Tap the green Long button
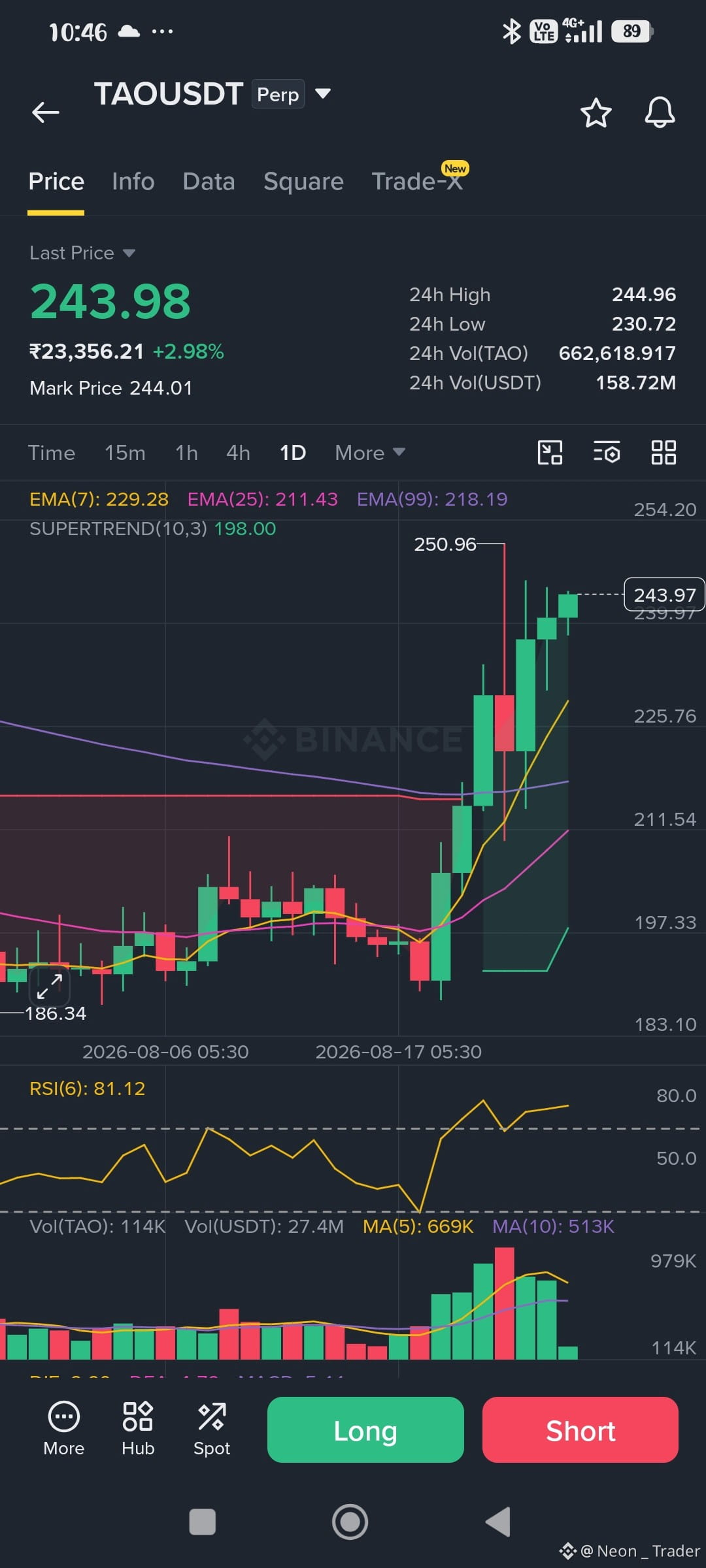Screen dimensions: 706x1568 coord(365,1430)
